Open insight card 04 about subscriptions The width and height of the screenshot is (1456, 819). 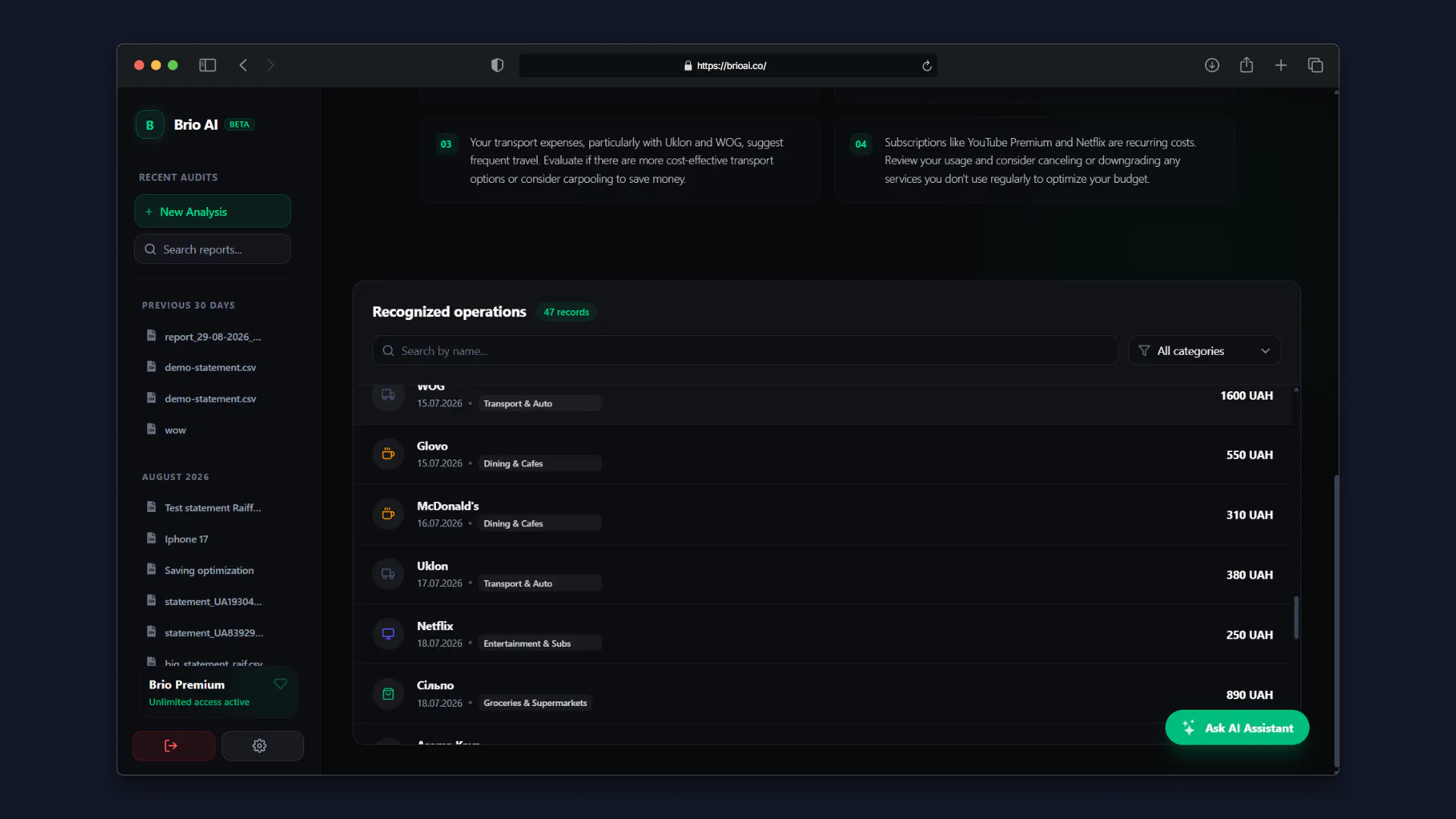click(x=1034, y=160)
